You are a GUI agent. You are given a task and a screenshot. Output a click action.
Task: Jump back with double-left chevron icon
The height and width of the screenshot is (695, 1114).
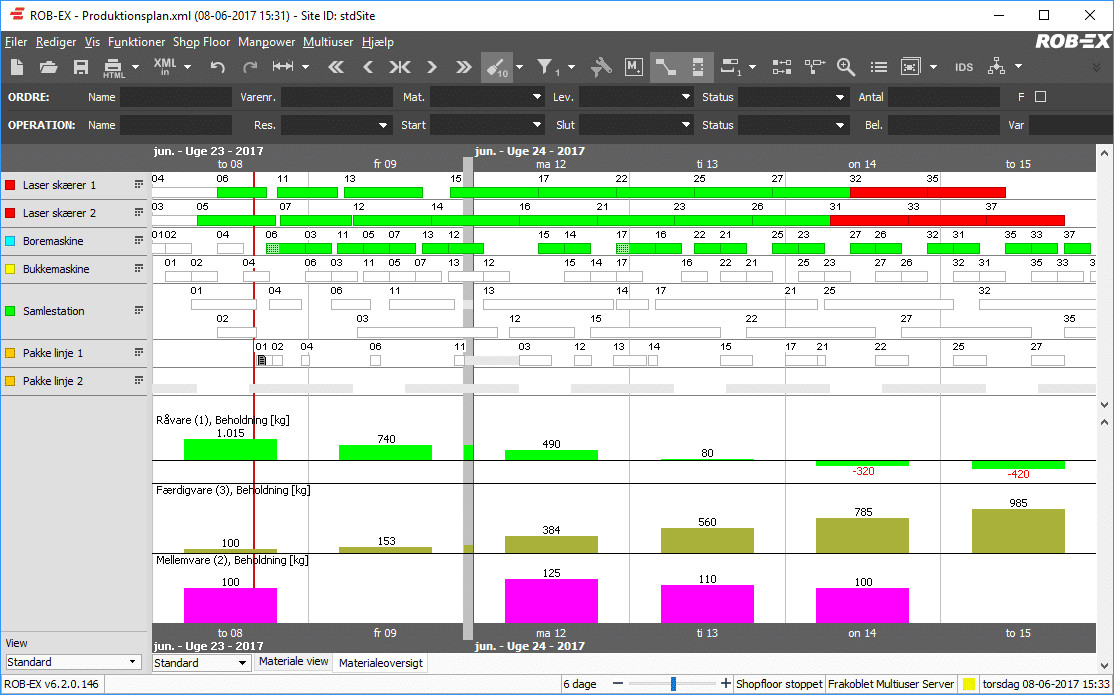336,67
